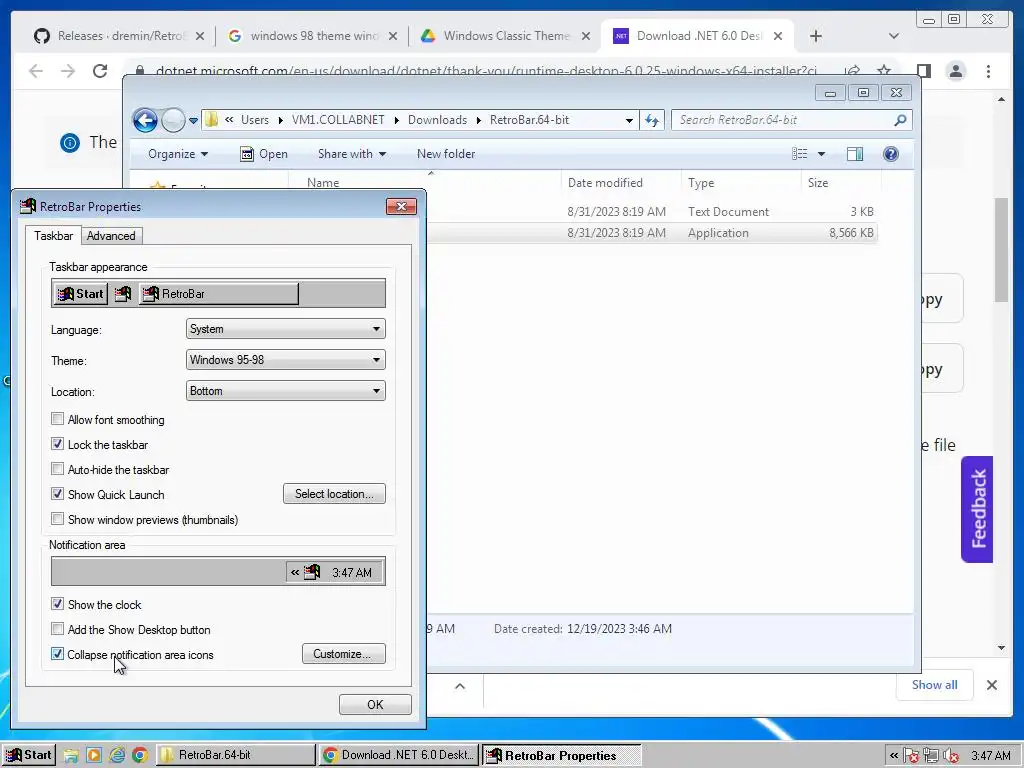Image resolution: width=1024 pixels, height=768 pixels.
Task: Open Chrome's tab search chevron
Action: pos(894,36)
